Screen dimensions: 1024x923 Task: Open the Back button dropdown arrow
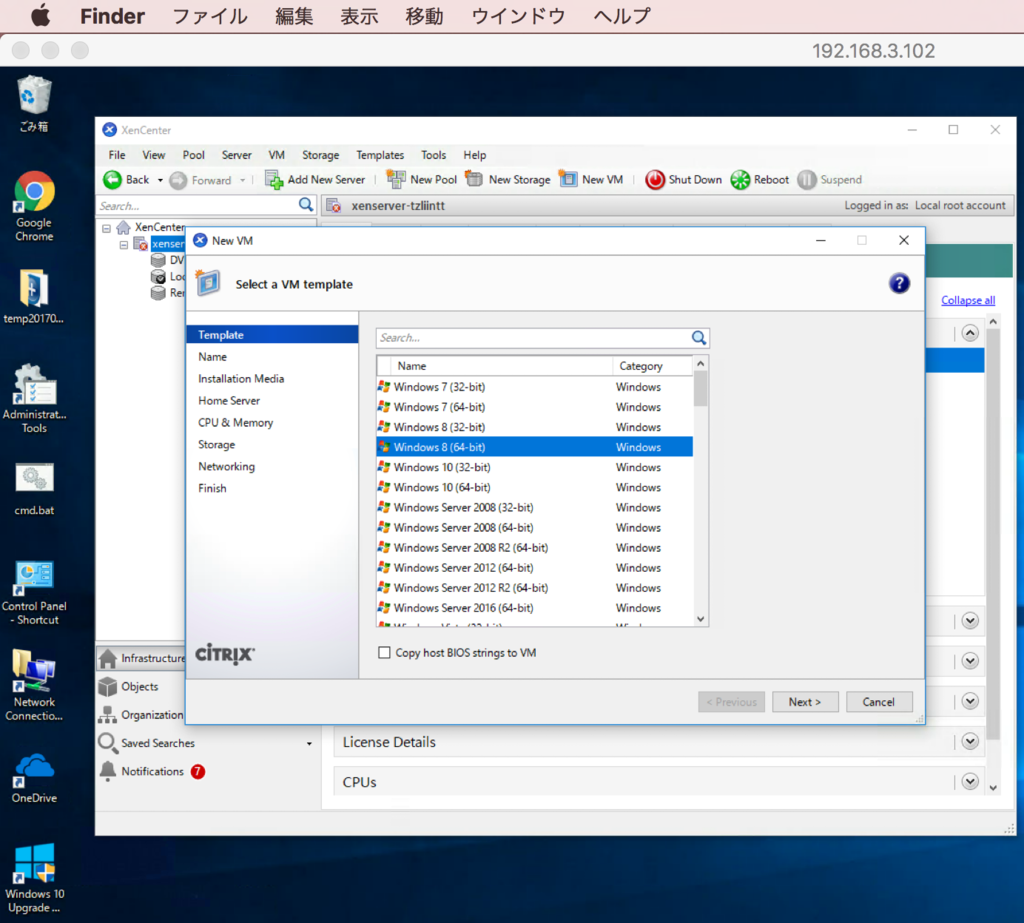(160, 180)
